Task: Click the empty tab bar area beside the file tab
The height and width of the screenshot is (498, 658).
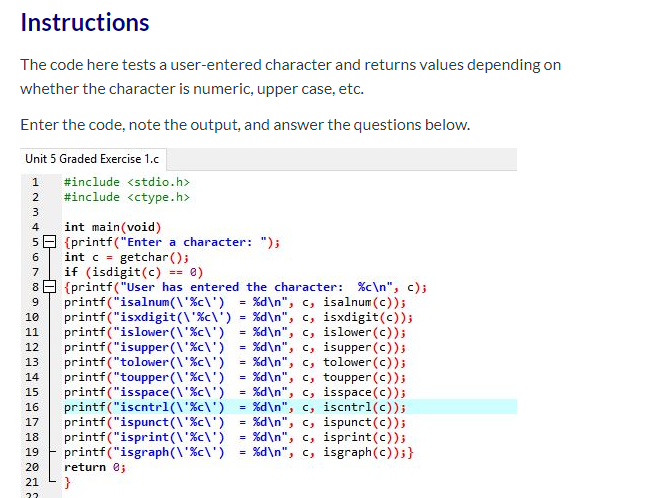Action: tap(342, 159)
